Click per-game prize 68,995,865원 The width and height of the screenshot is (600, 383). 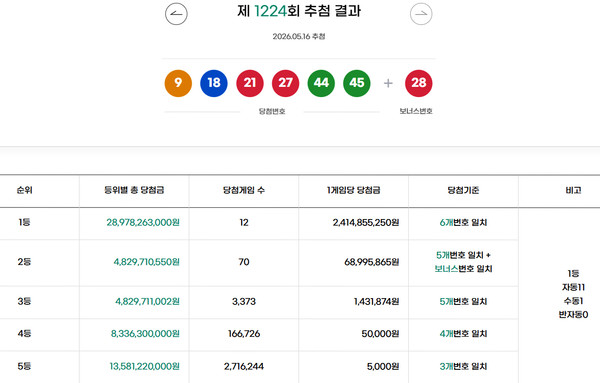point(372,262)
